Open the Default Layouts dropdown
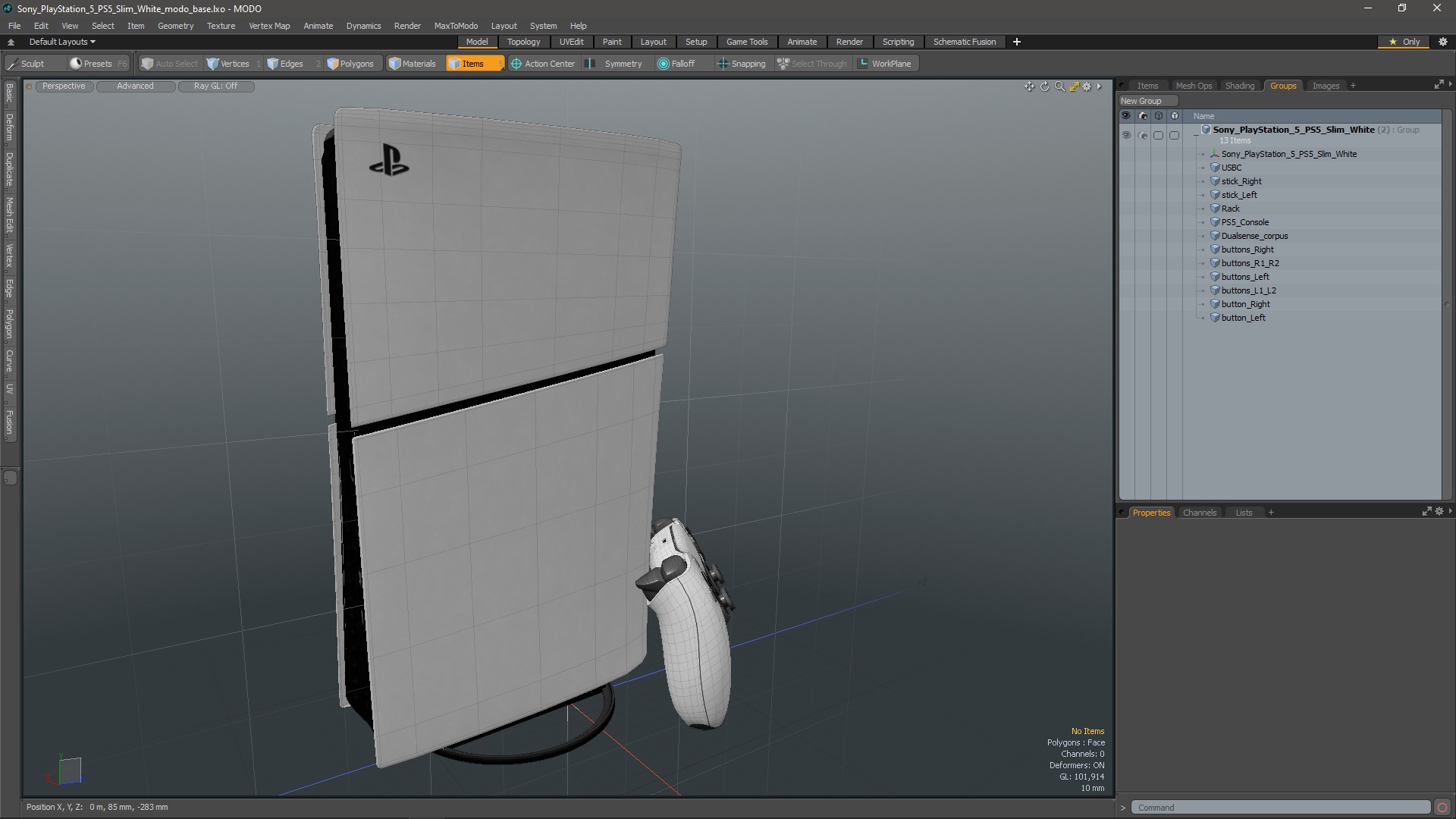 [62, 42]
